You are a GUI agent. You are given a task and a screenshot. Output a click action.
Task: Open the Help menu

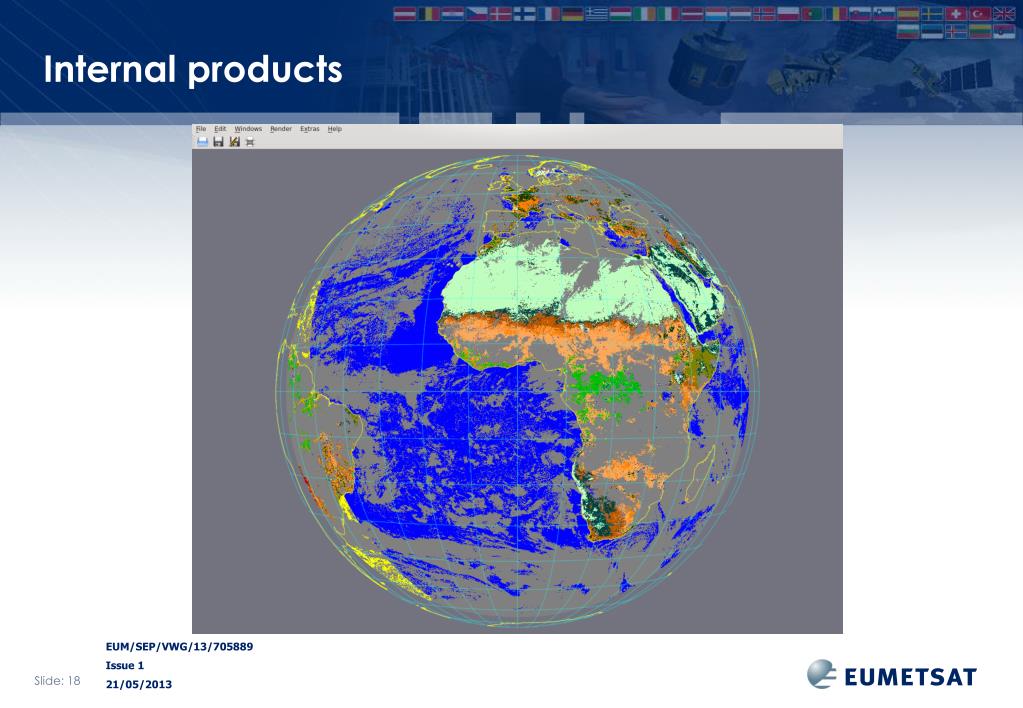335,129
